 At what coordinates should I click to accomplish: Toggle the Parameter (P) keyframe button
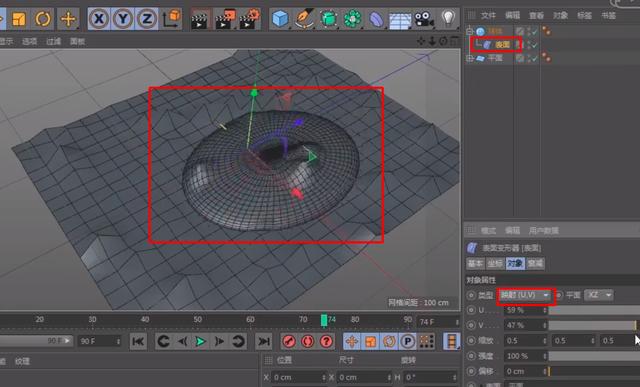tap(407, 341)
